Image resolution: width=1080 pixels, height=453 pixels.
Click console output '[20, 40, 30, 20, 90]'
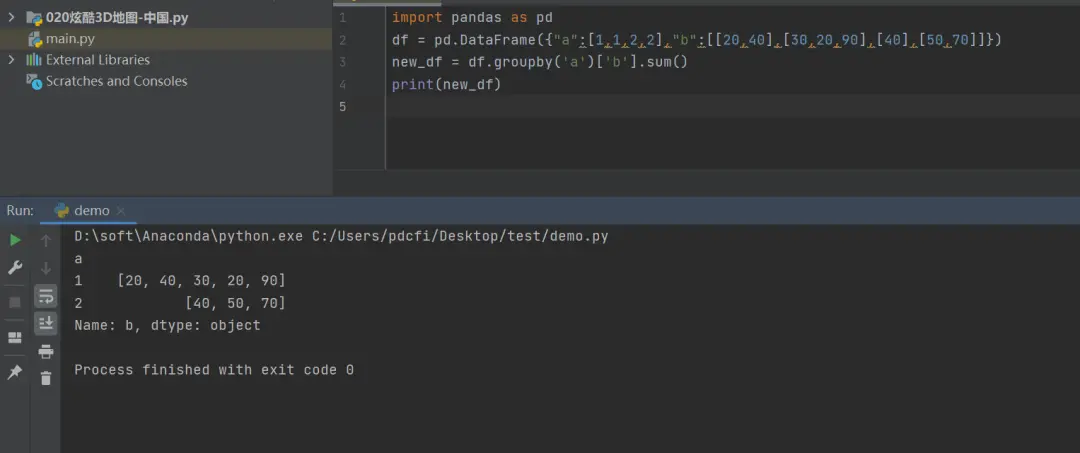(201, 281)
